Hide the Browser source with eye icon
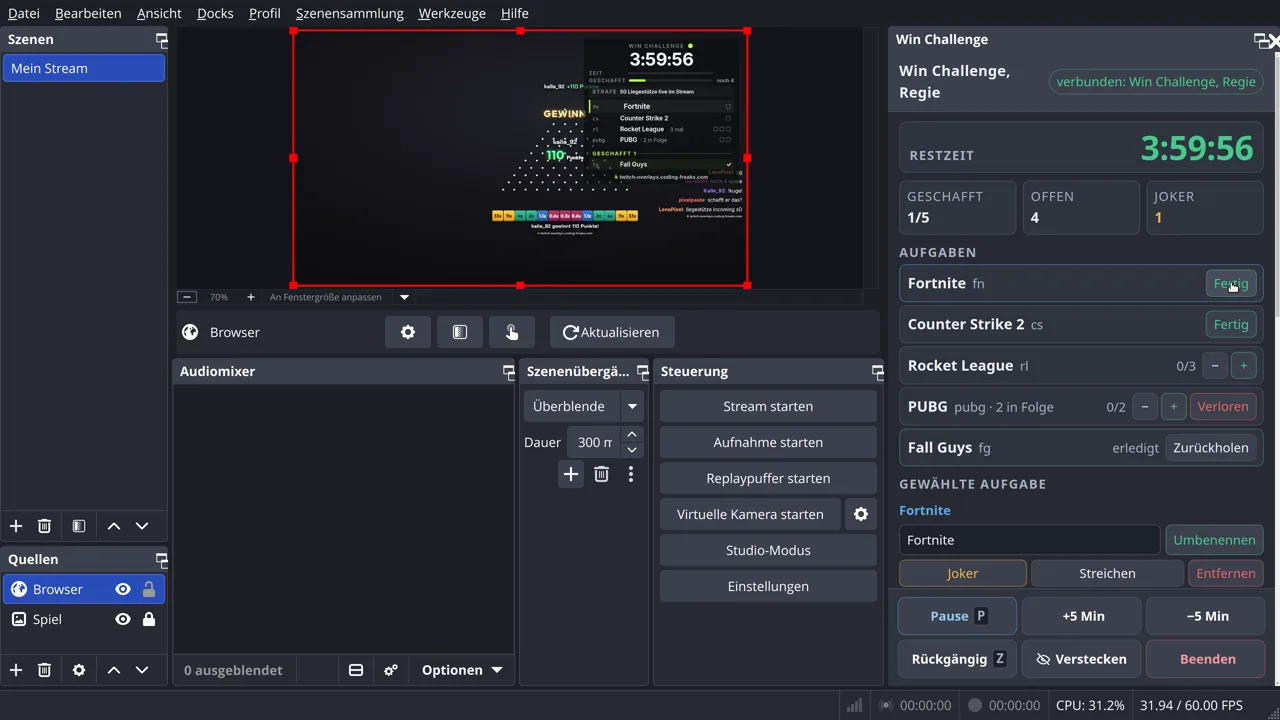 123,589
